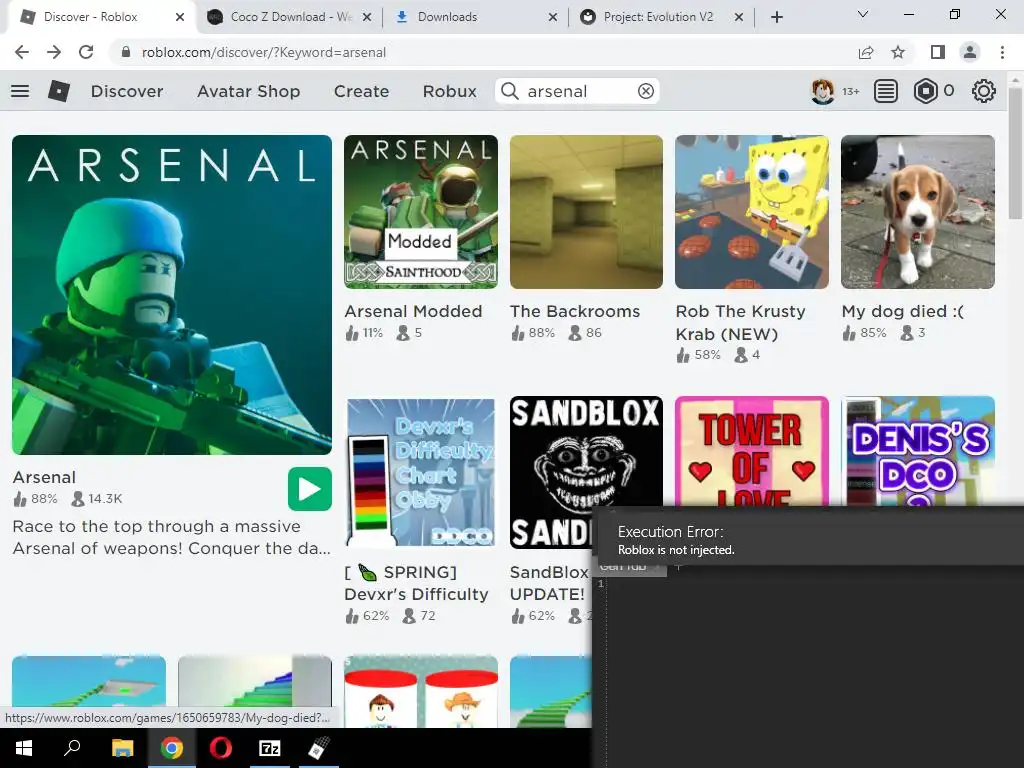Click the Roblox search field
The height and width of the screenshot is (768, 1024).
578,91
